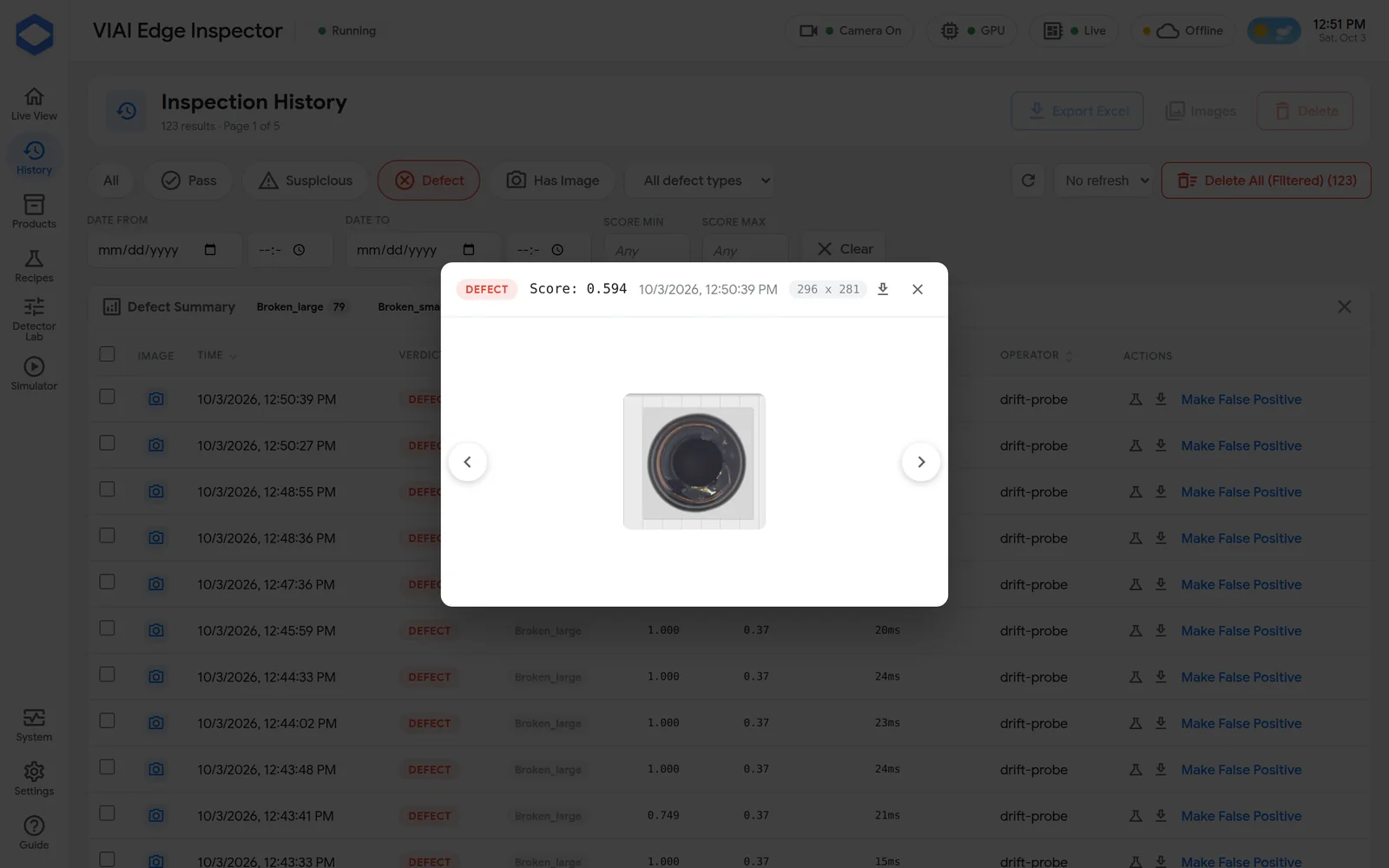The image size is (1389, 868).
Task: Click the refresh icon button
Action: pyautogui.click(x=1028, y=181)
